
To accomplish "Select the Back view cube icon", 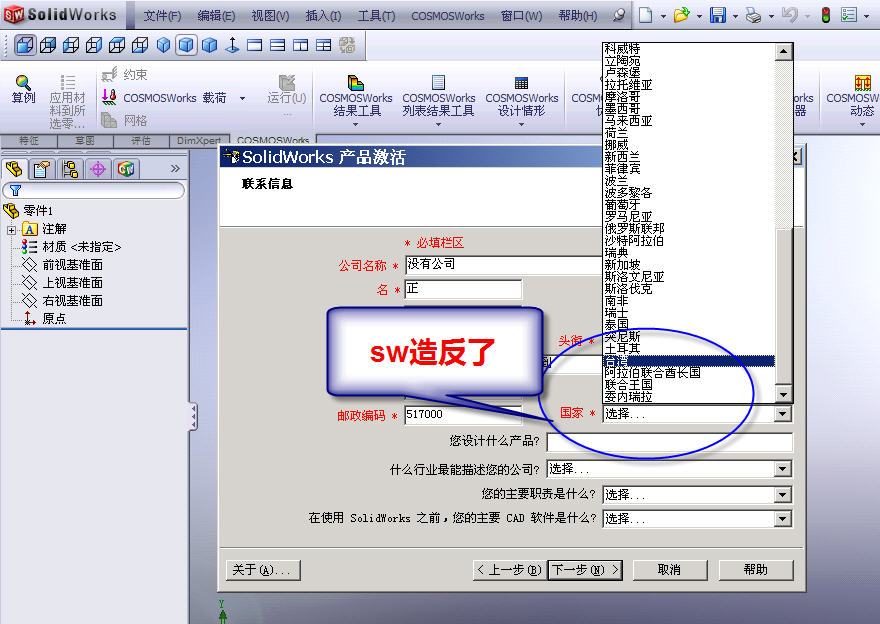I will pos(48,45).
